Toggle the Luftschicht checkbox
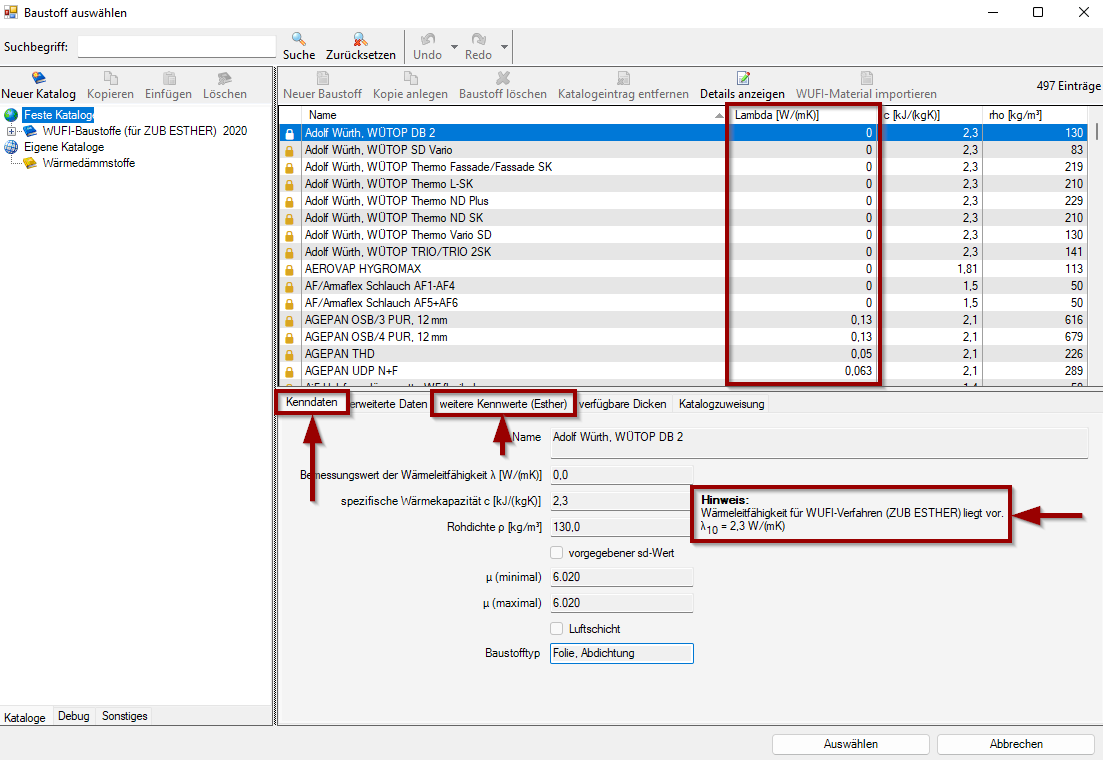 tap(557, 628)
